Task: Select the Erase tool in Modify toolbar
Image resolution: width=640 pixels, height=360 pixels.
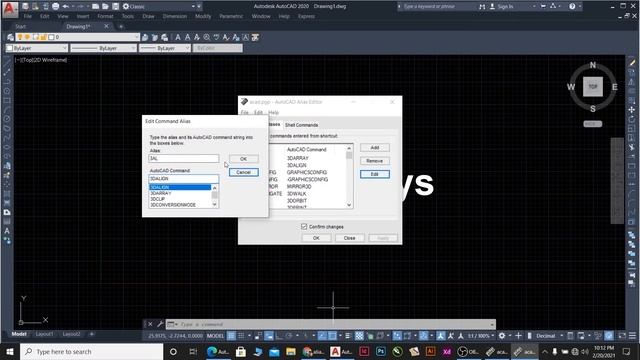Action: point(632,63)
